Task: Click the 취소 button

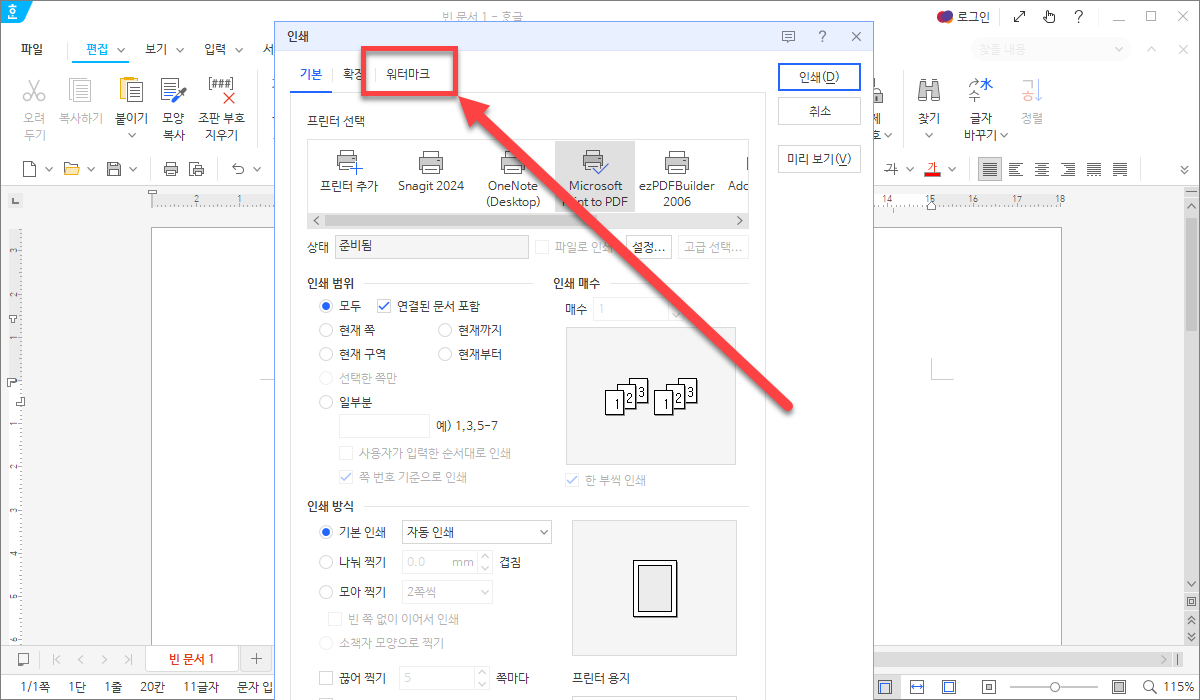Action: [819, 111]
